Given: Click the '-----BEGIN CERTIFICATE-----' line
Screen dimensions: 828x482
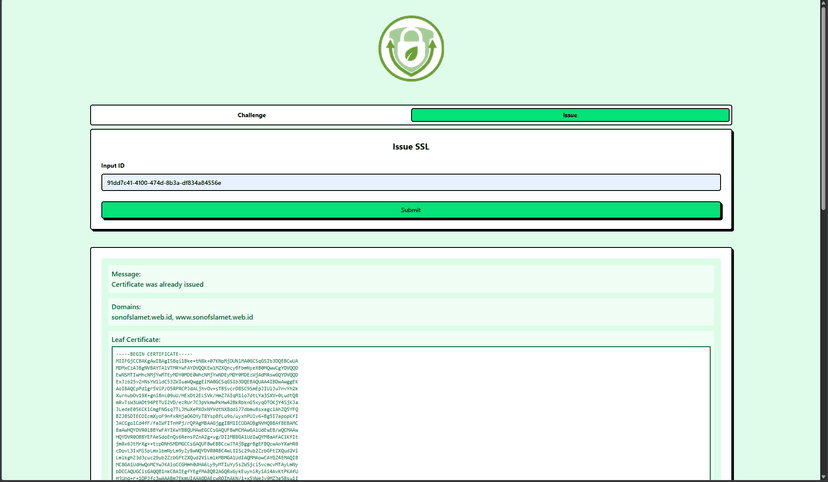Looking at the screenshot, I should pos(154,354).
